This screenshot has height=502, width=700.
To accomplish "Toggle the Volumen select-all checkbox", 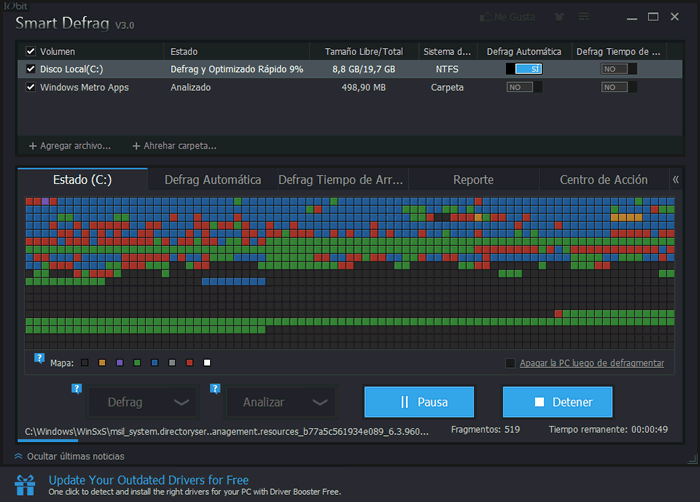I will (30, 51).
